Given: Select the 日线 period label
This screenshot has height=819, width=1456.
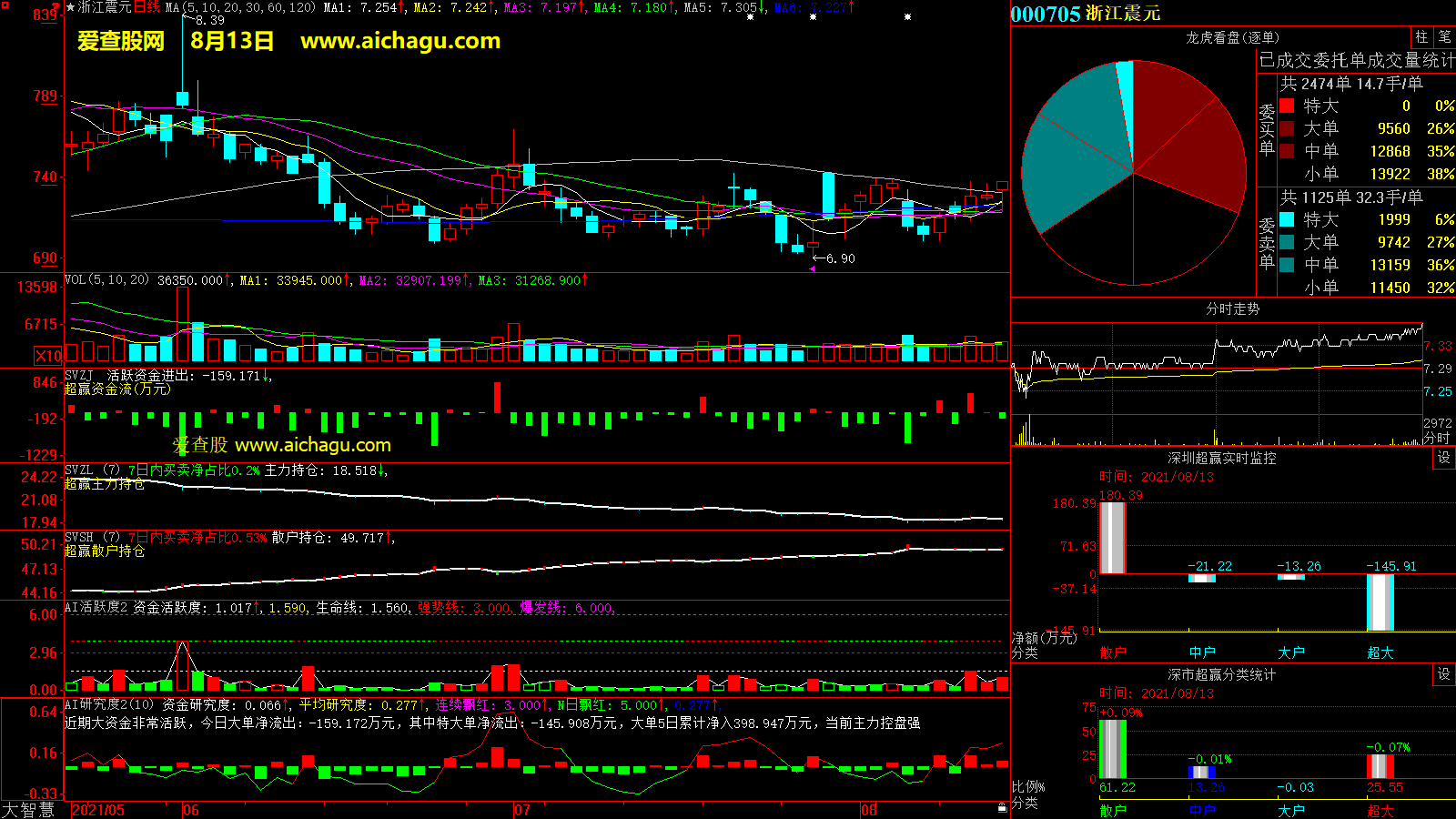Looking at the screenshot, I should pos(147,7).
